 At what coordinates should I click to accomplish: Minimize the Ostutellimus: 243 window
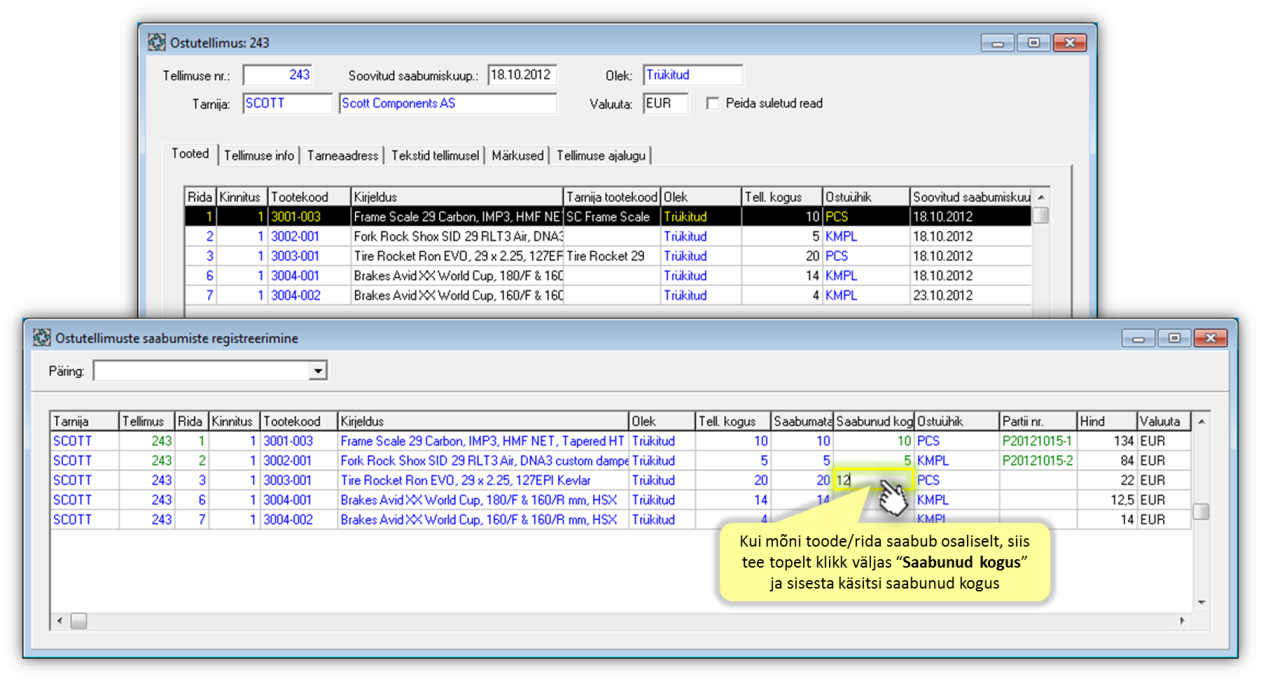pyautogui.click(x=996, y=43)
